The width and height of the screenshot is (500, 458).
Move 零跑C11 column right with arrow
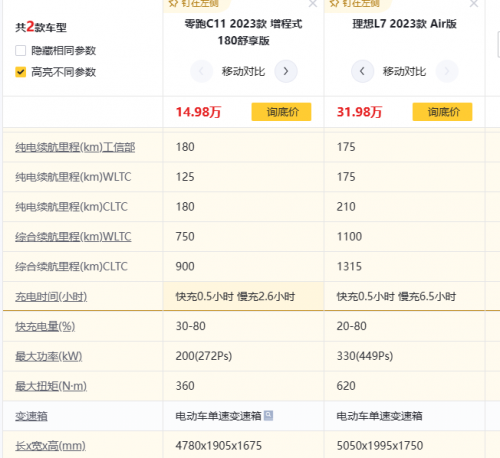pyautogui.click(x=286, y=71)
